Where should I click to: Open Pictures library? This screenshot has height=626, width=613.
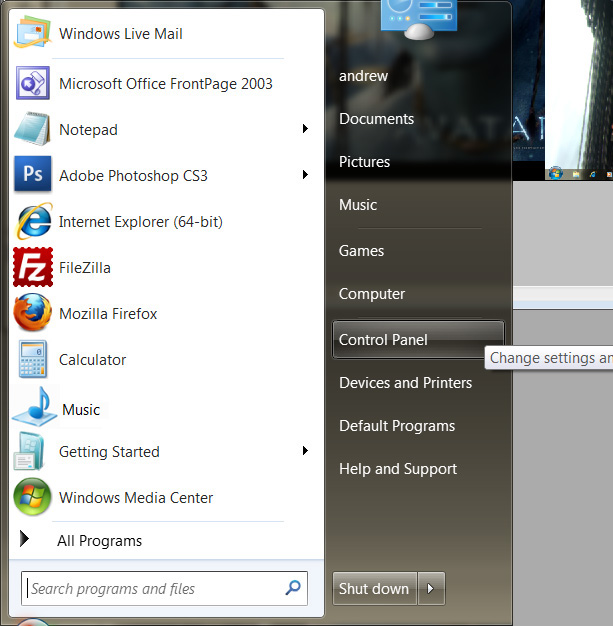click(x=364, y=162)
